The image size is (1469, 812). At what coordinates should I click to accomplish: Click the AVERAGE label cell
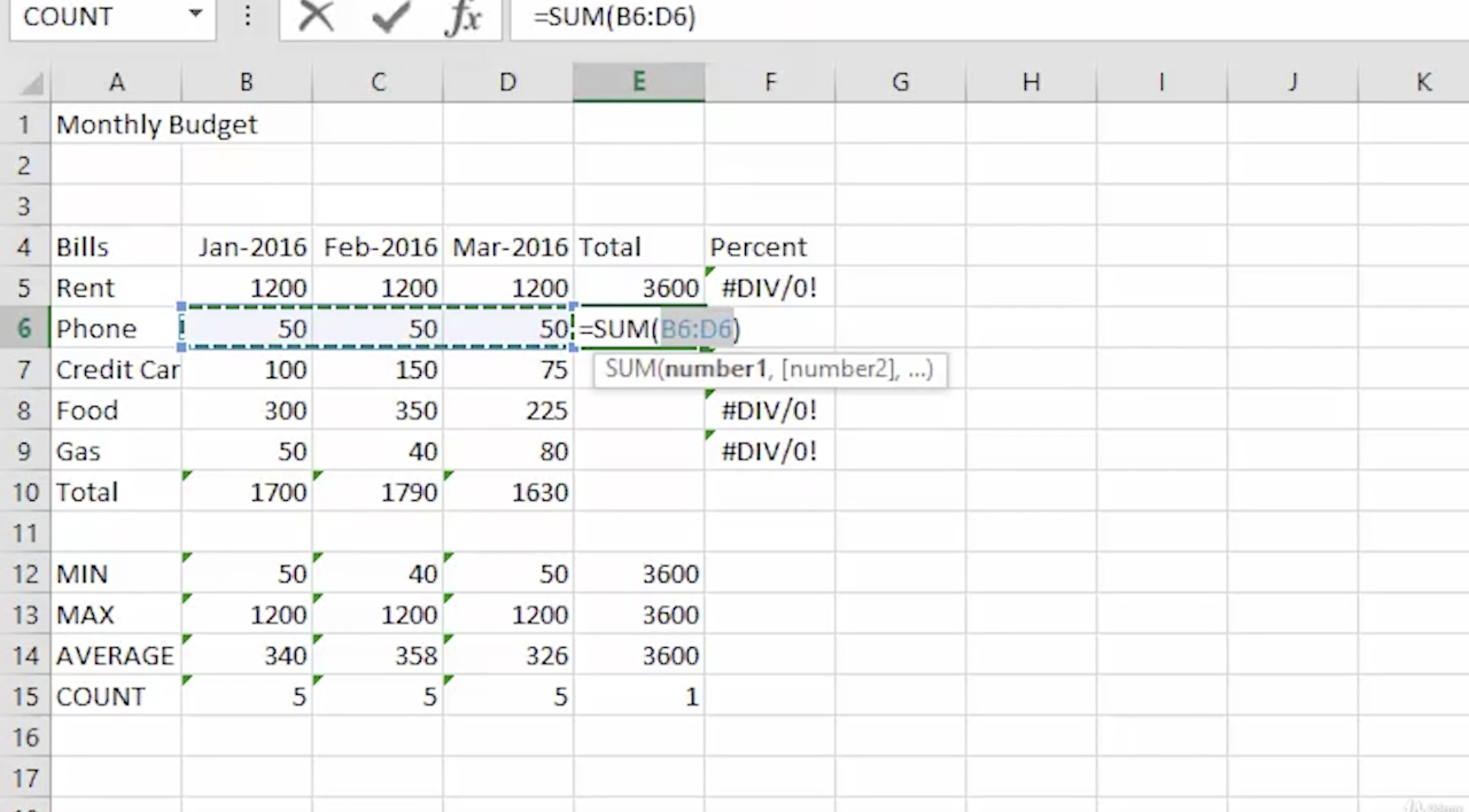pyautogui.click(x=116, y=654)
